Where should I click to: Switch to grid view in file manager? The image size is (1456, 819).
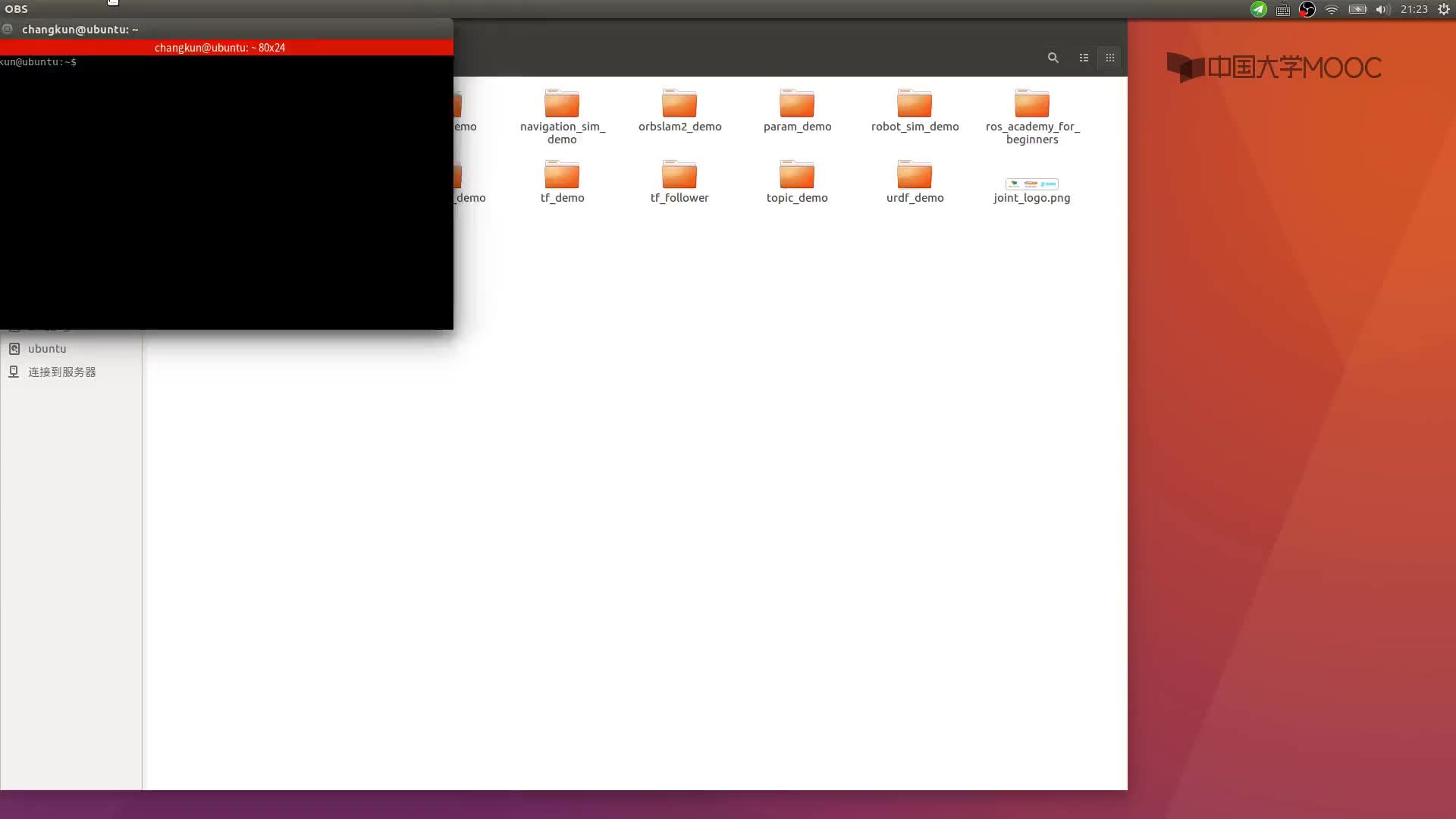1109,57
